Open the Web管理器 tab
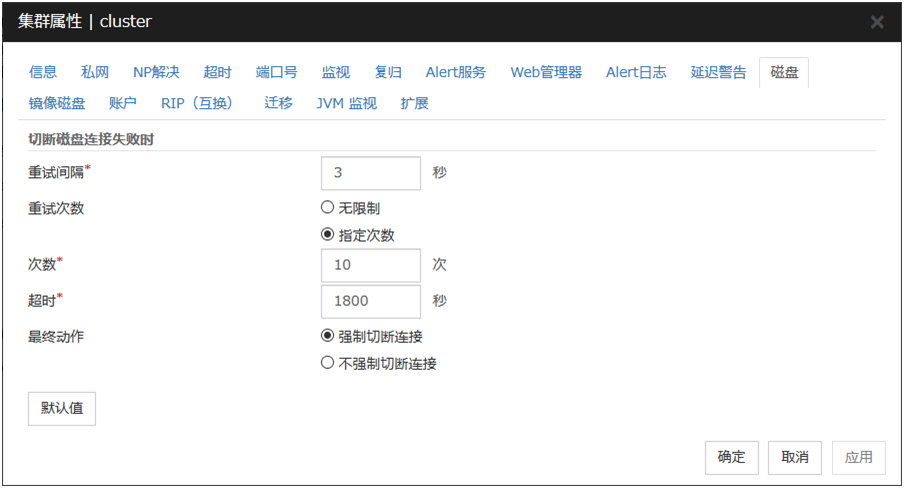Viewport: 904px width, 488px height. [546, 72]
